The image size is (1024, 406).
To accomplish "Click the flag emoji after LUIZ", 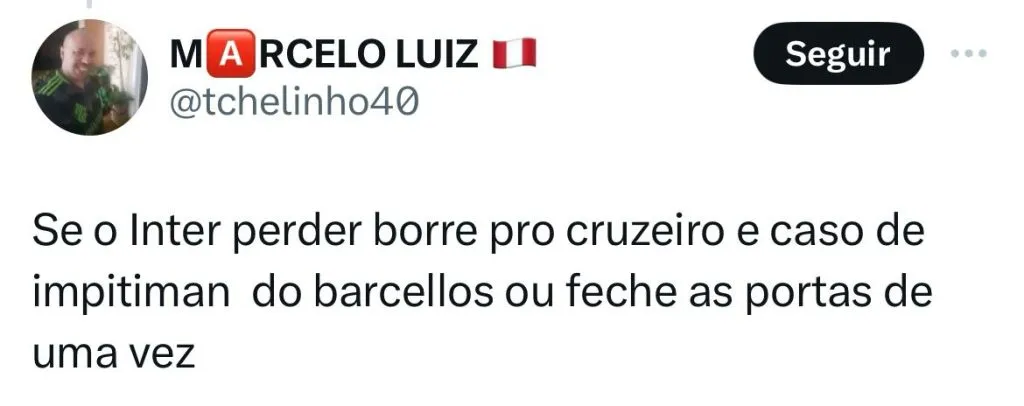I will pos(514,54).
